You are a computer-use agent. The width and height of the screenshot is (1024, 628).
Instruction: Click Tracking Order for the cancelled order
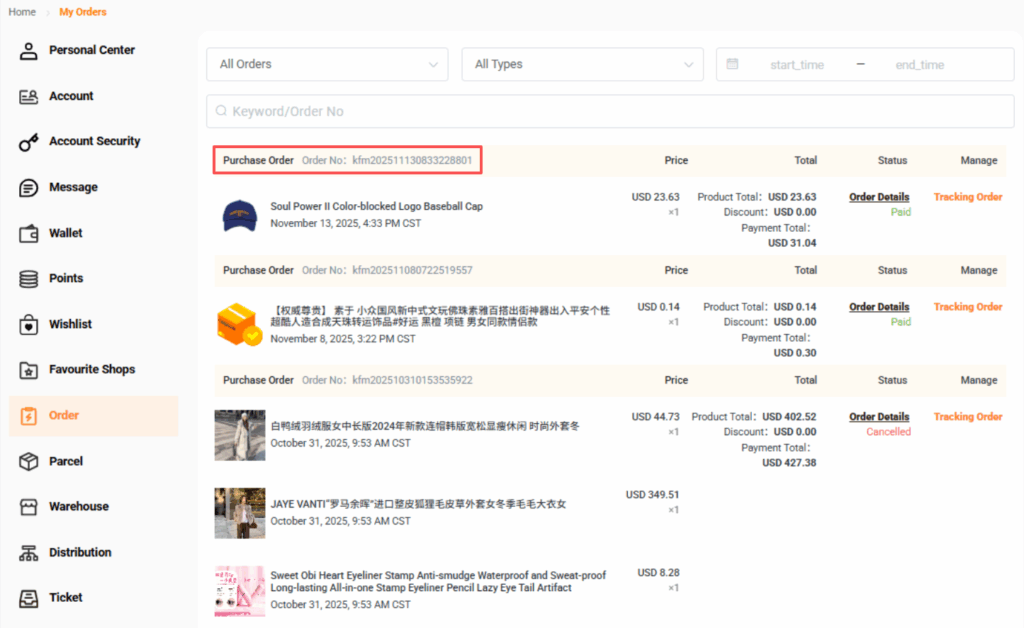point(967,417)
